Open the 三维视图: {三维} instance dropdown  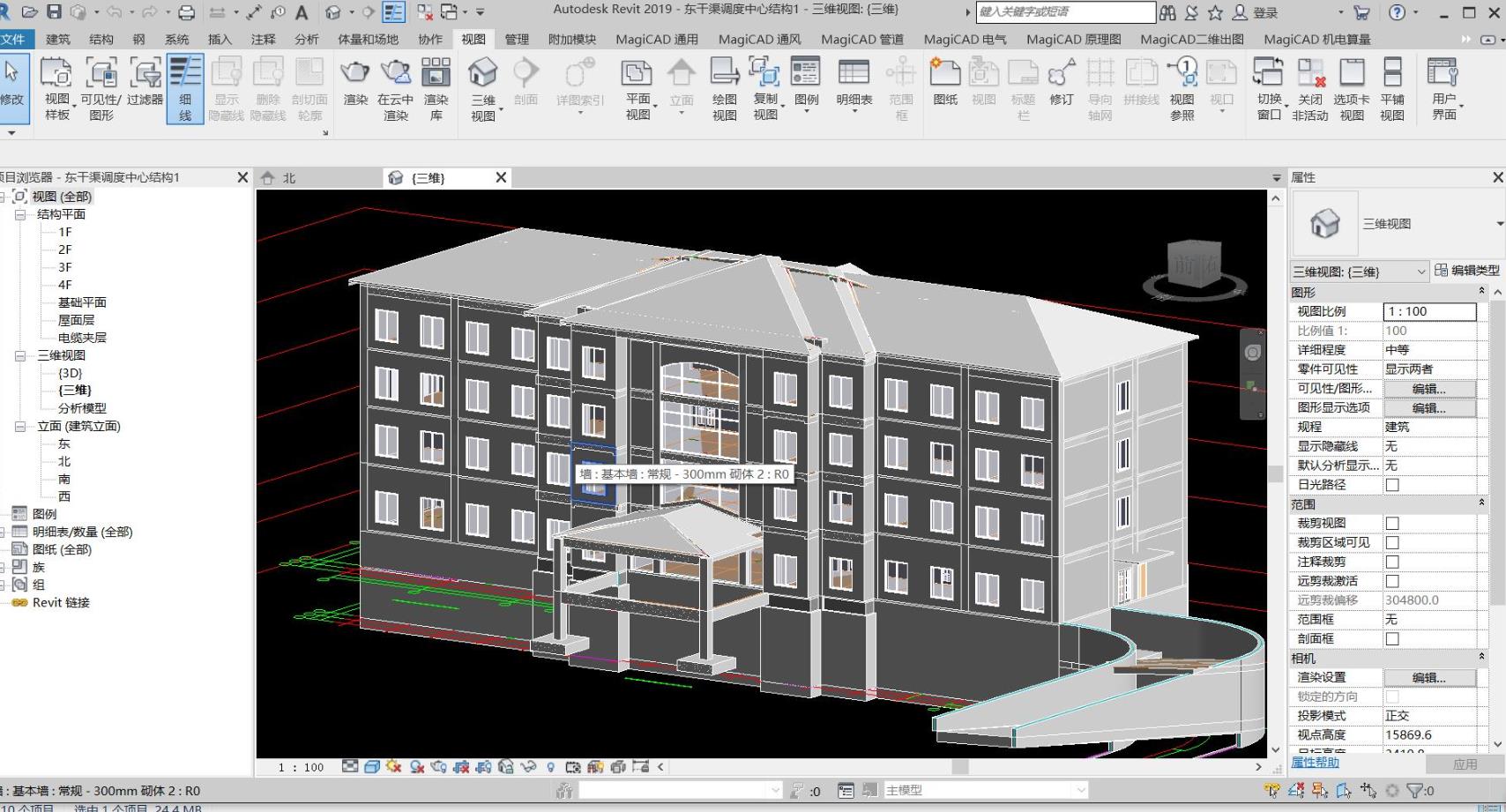tap(1359, 272)
